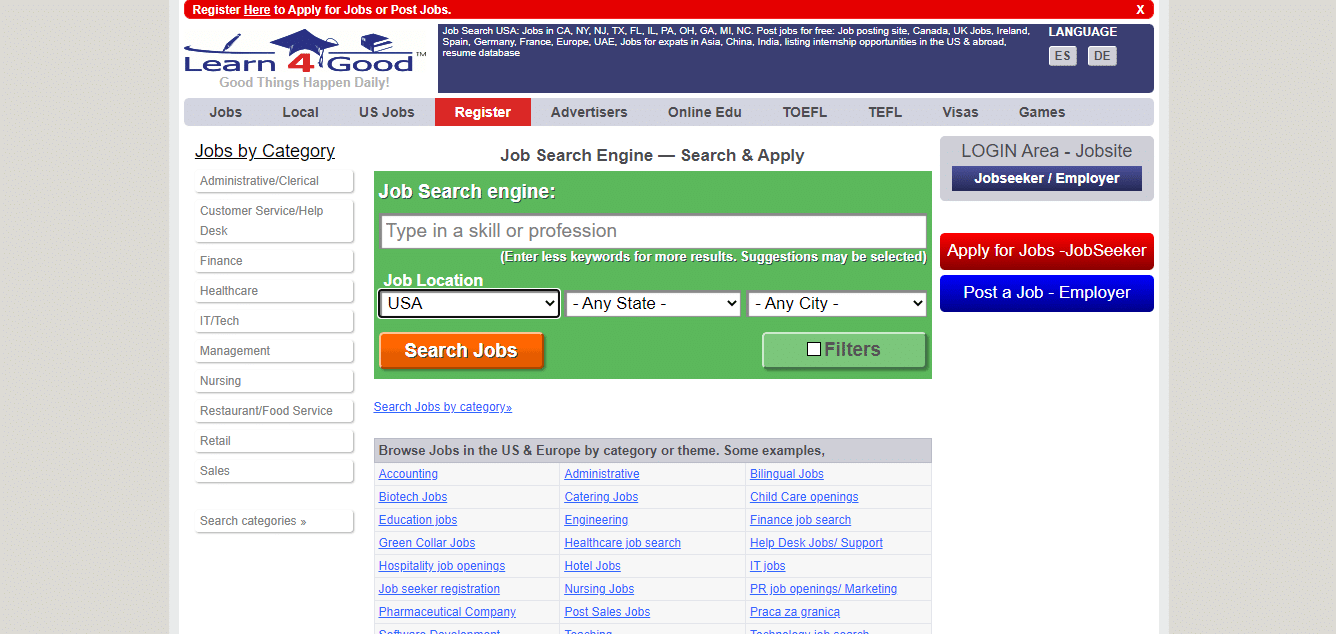Select the Finance sidebar category
The height and width of the screenshot is (634, 1336).
pyautogui.click(x=275, y=261)
